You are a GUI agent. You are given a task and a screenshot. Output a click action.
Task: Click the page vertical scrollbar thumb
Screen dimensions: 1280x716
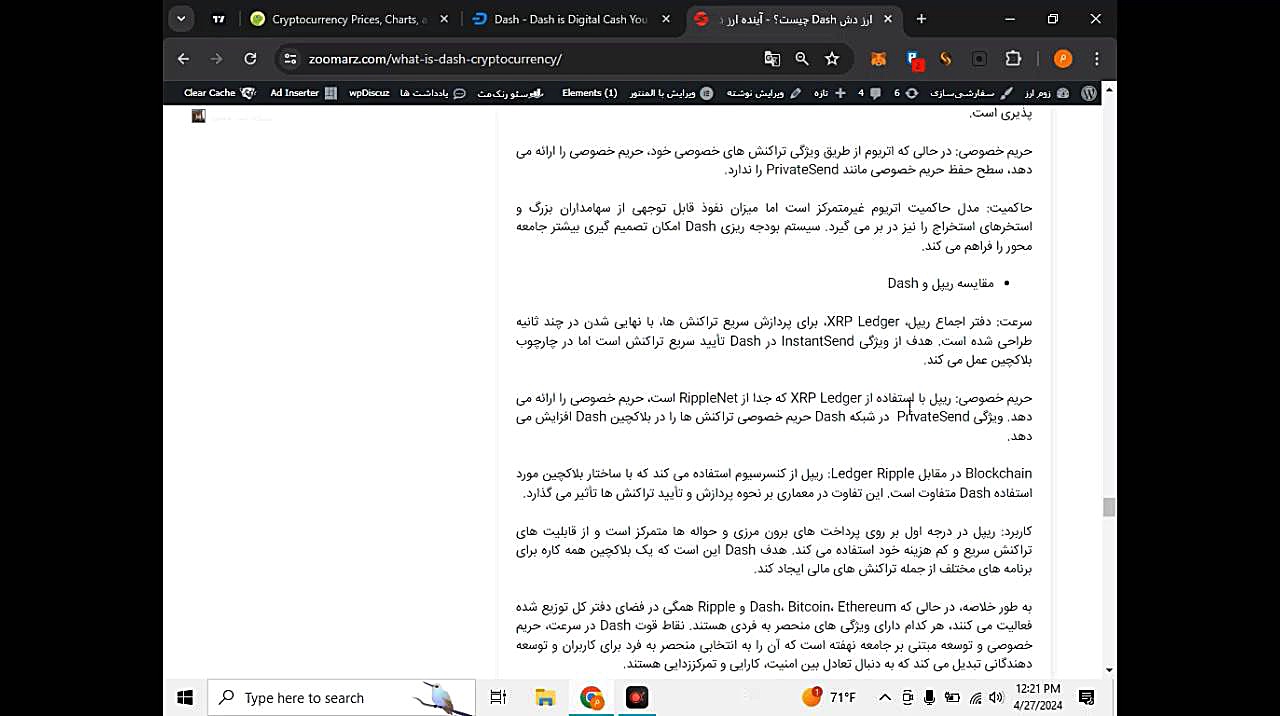click(x=1108, y=507)
